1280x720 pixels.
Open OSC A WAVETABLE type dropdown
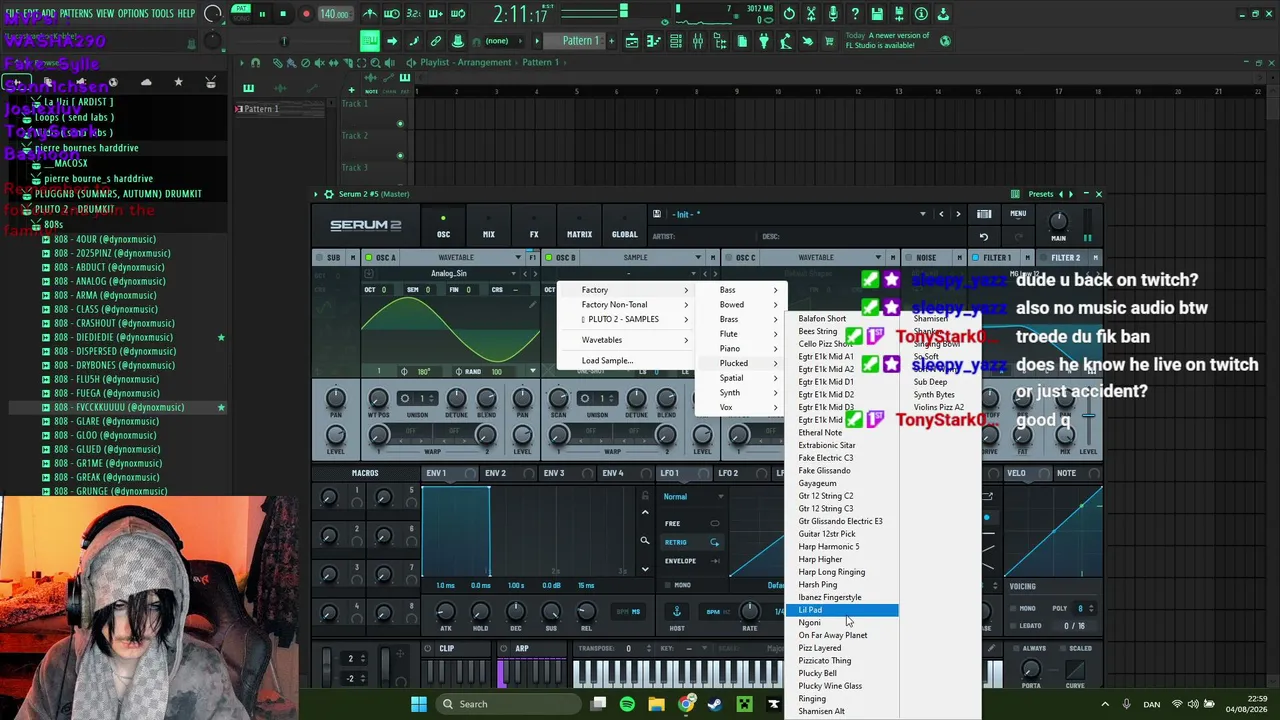pos(518,258)
